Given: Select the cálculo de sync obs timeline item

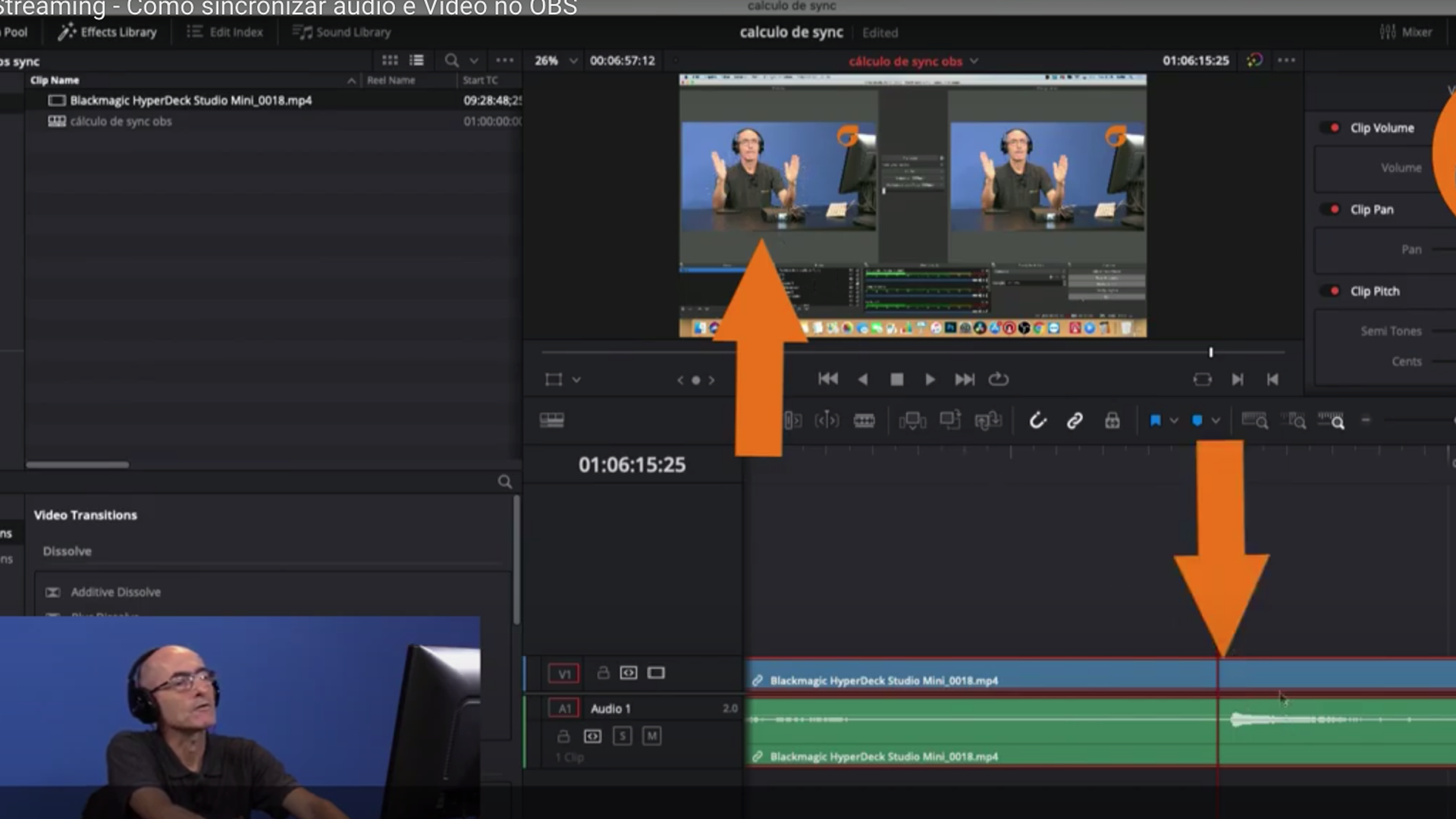Looking at the screenshot, I should click(x=121, y=121).
